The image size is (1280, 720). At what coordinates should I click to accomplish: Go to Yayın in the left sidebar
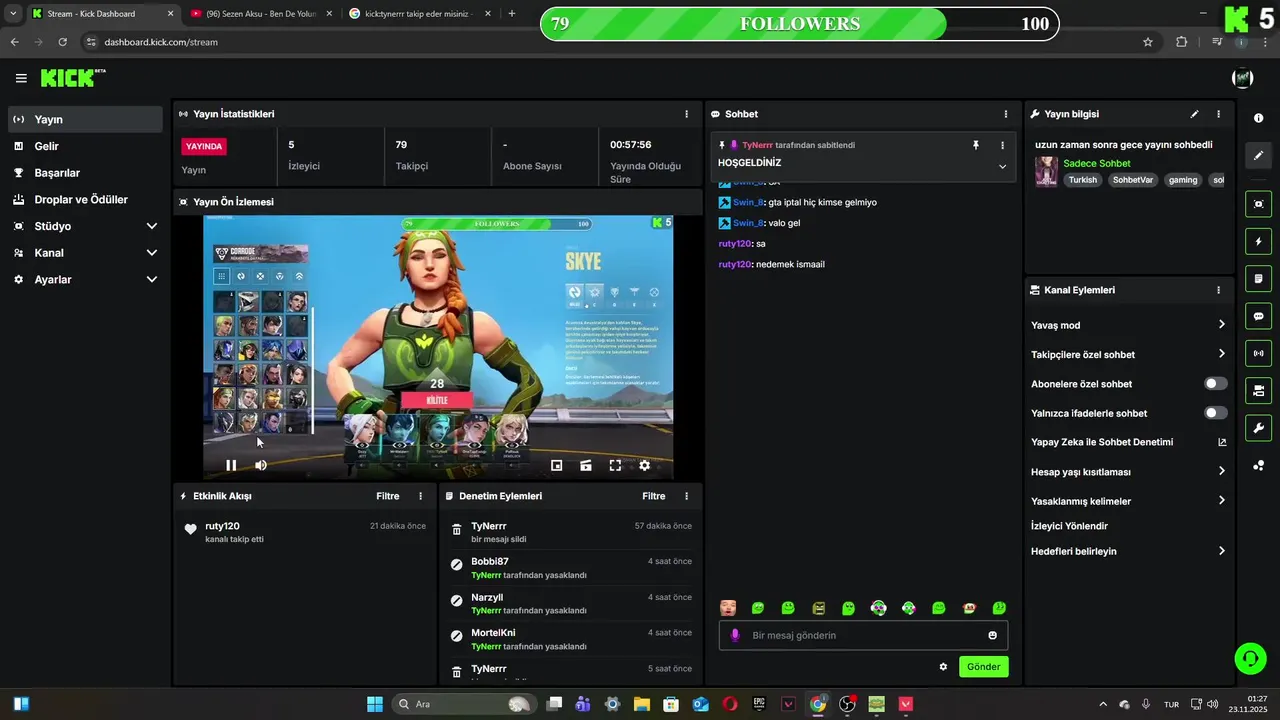point(85,119)
